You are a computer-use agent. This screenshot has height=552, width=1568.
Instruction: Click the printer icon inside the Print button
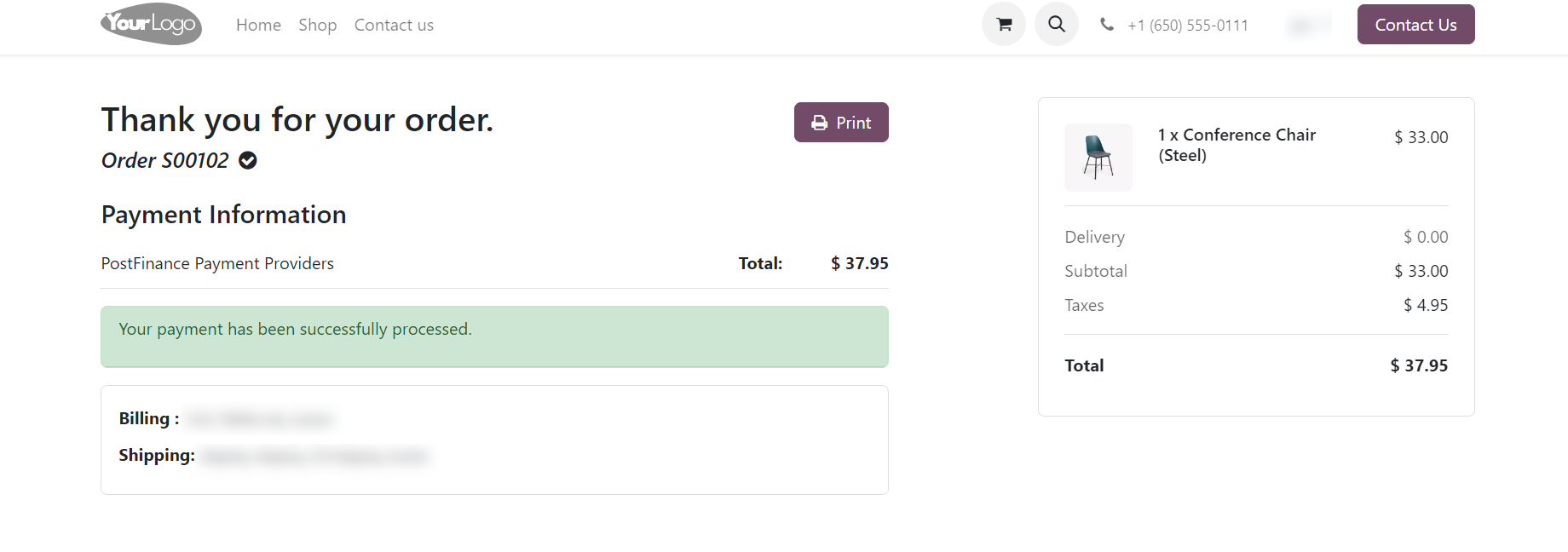coord(819,122)
